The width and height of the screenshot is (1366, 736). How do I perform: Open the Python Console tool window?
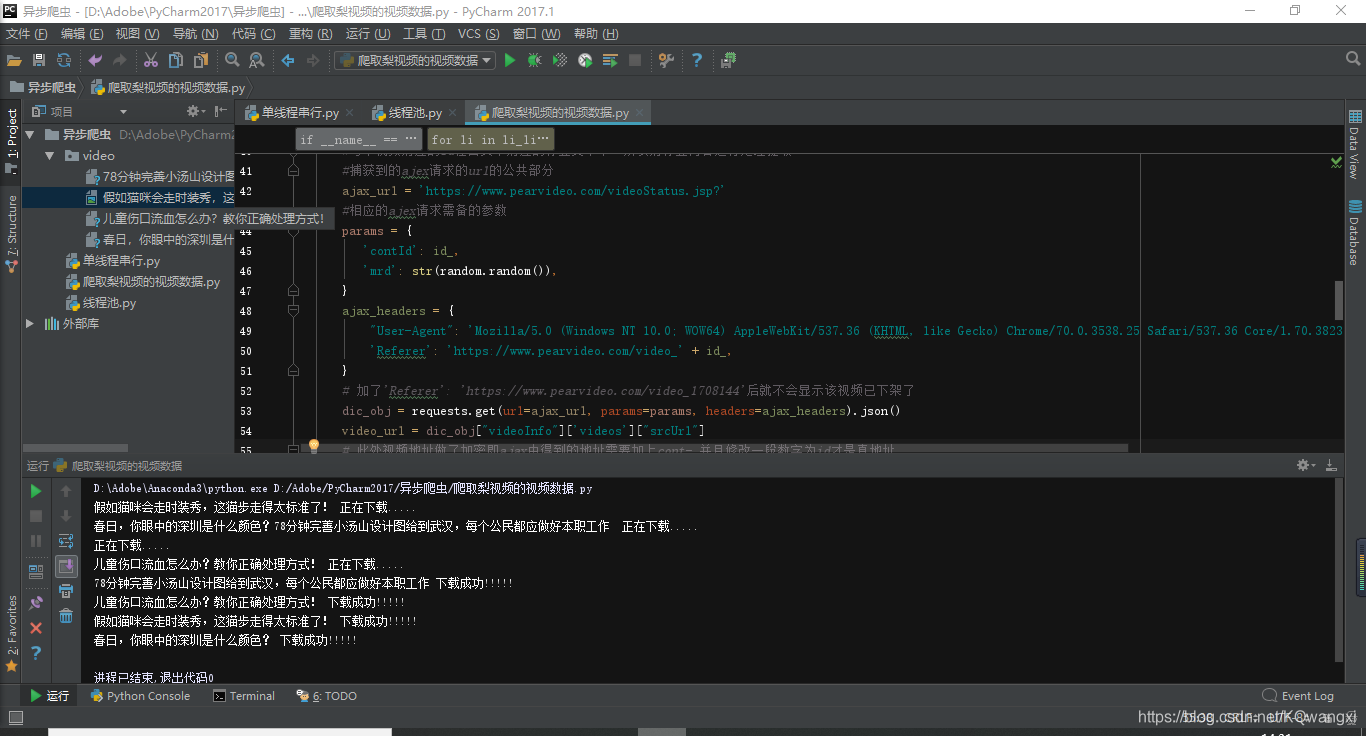pyautogui.click(x=140, y=696)
